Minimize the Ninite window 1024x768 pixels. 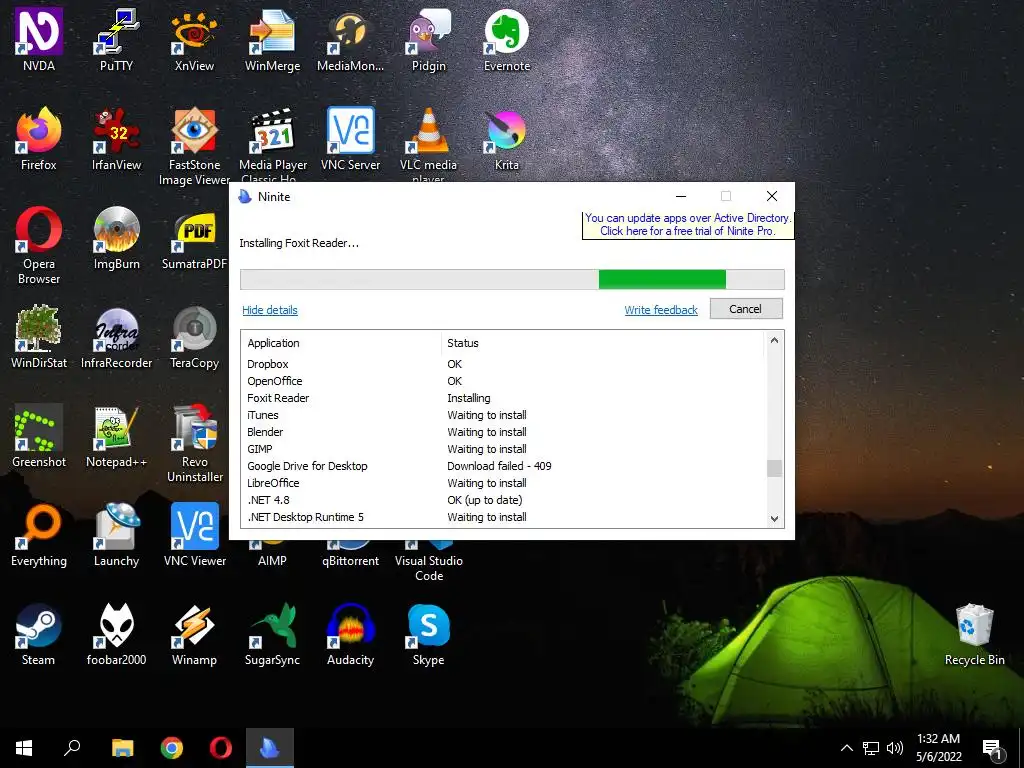pos(680,196)
